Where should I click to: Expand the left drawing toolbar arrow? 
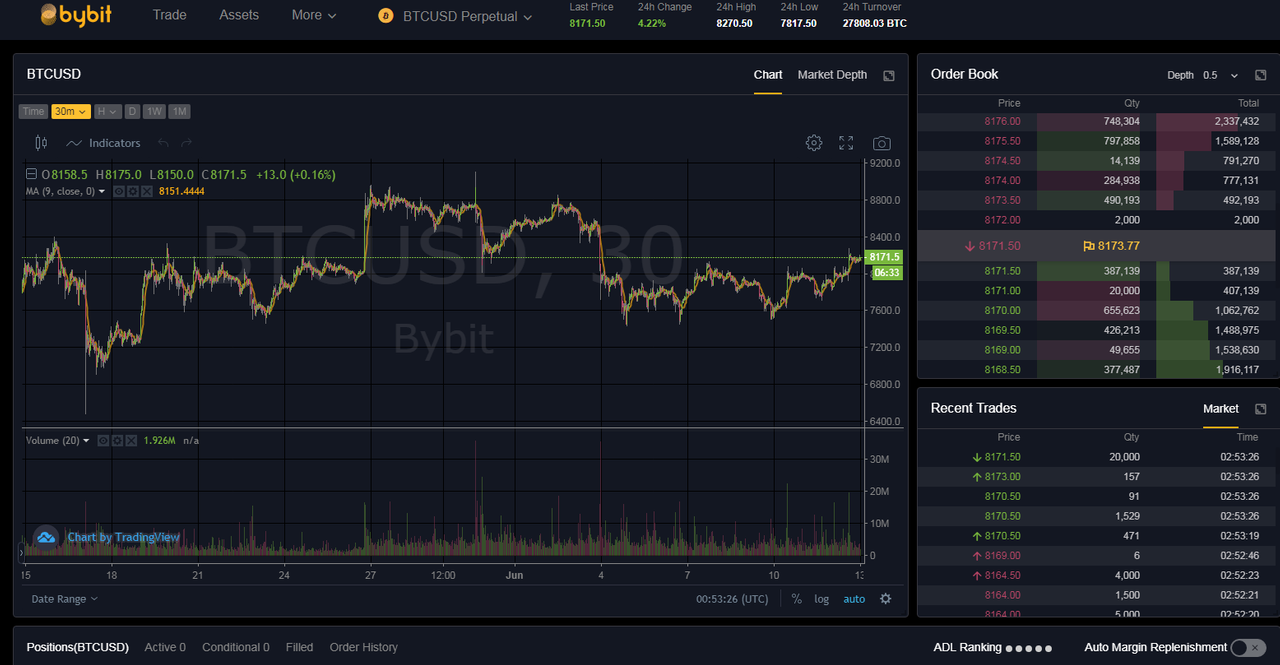20,551
